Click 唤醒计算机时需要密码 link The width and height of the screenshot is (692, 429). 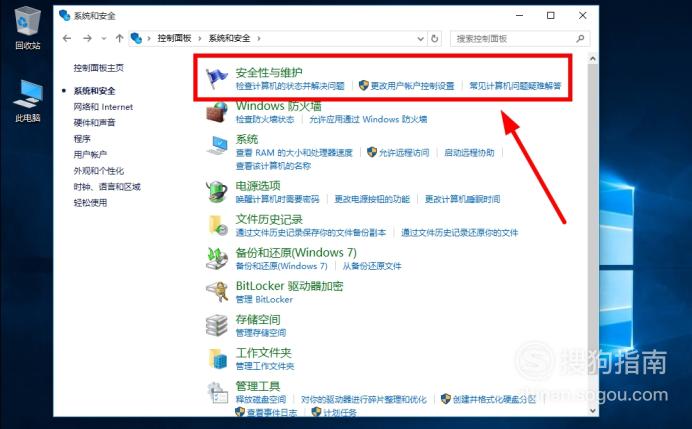coord(277,199)
